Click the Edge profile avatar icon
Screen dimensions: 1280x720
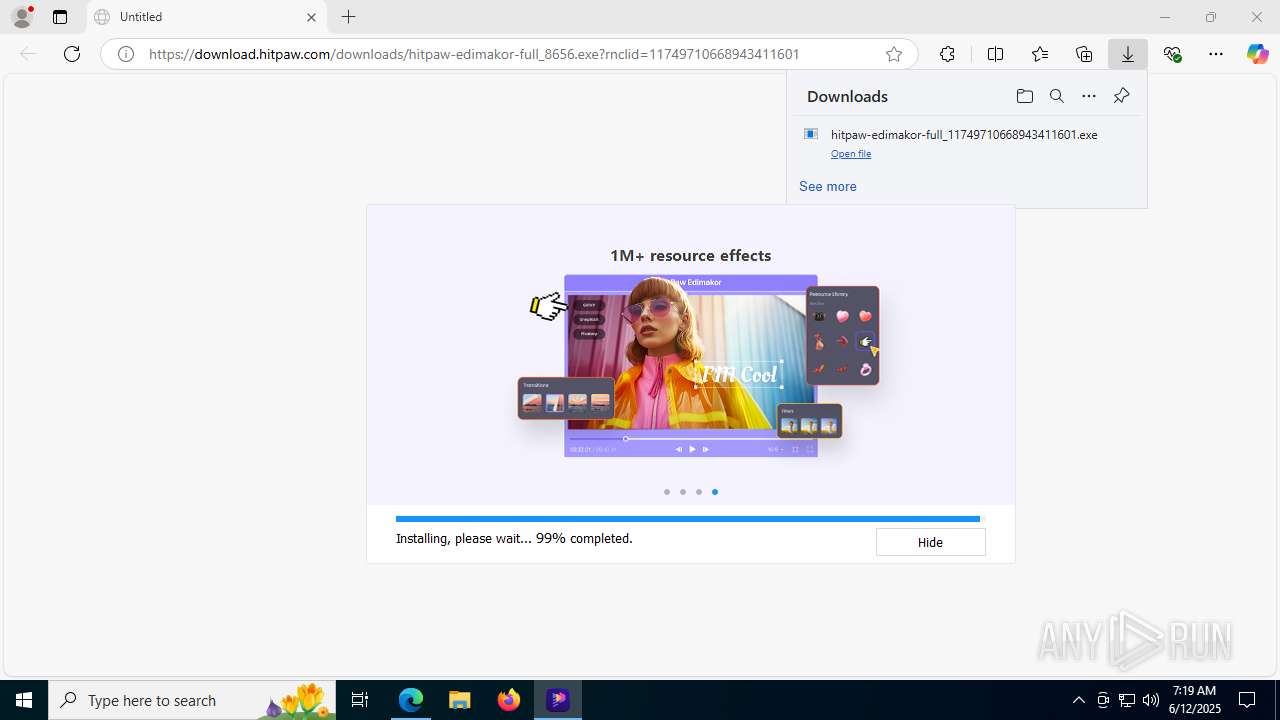[22, 17]
